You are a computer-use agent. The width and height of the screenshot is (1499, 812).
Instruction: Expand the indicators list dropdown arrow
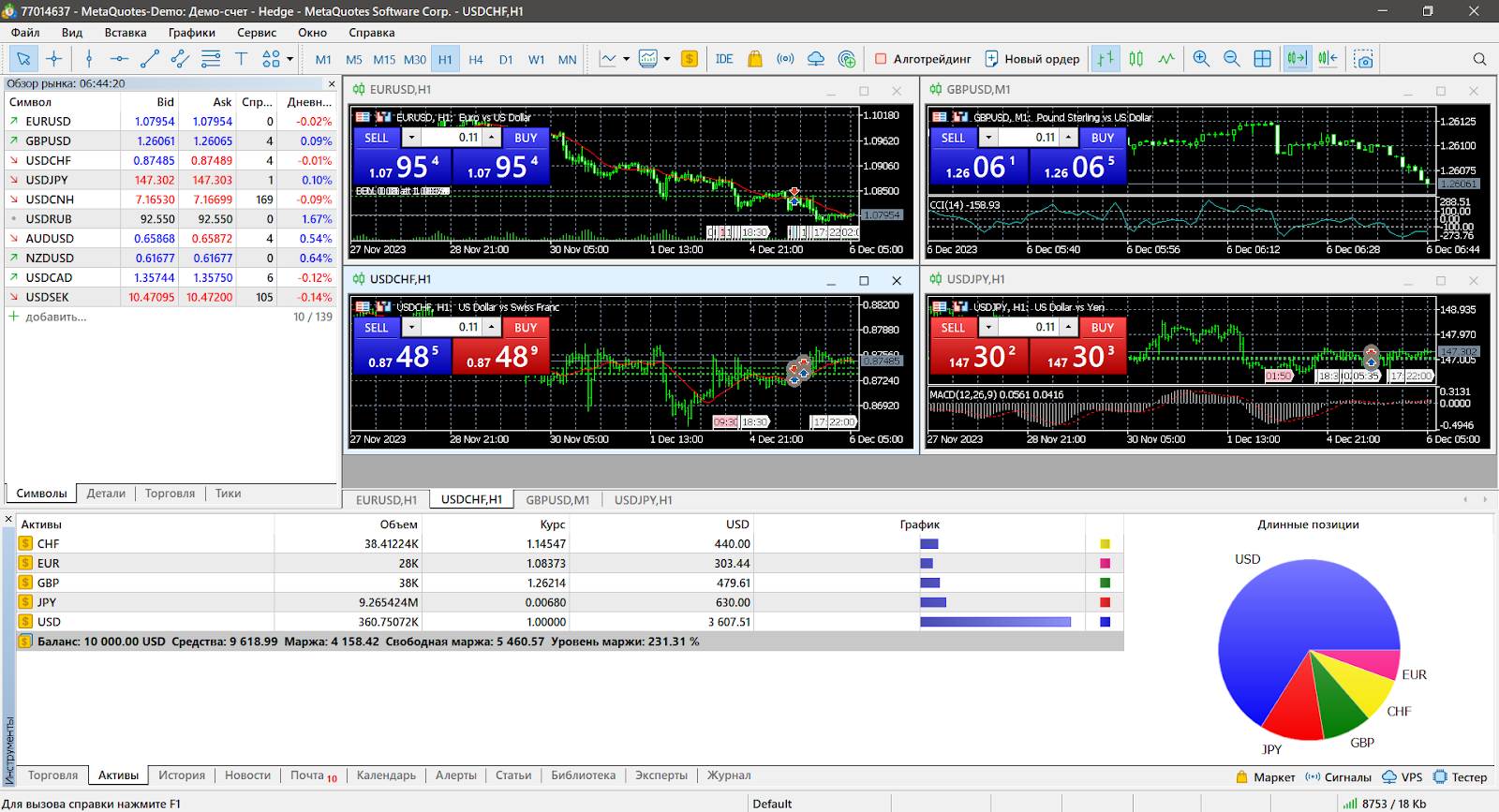point(626,59)
